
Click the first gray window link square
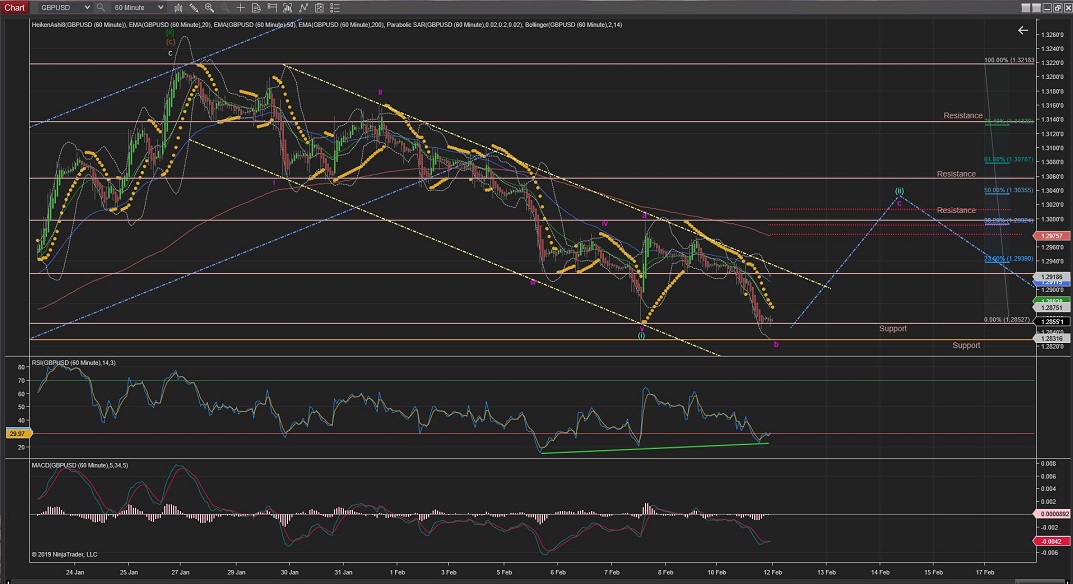(1028, 7)
